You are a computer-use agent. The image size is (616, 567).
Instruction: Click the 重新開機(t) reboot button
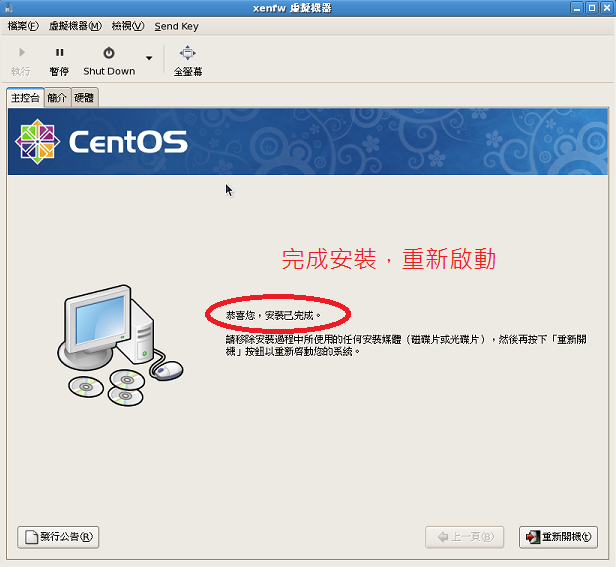[558, 537]
